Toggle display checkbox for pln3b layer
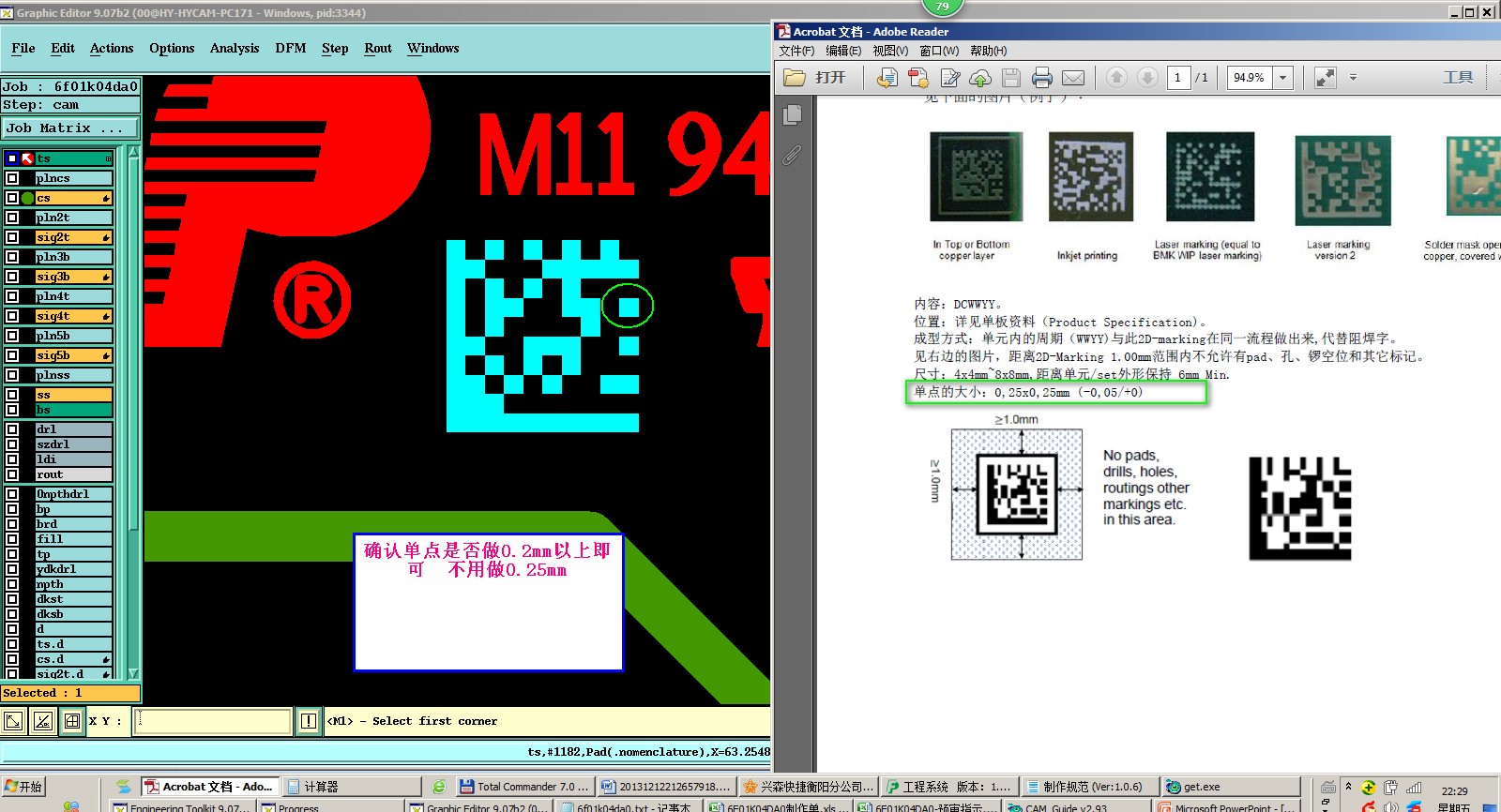This screenshot has height=812, width=1501. click(12, 257)
